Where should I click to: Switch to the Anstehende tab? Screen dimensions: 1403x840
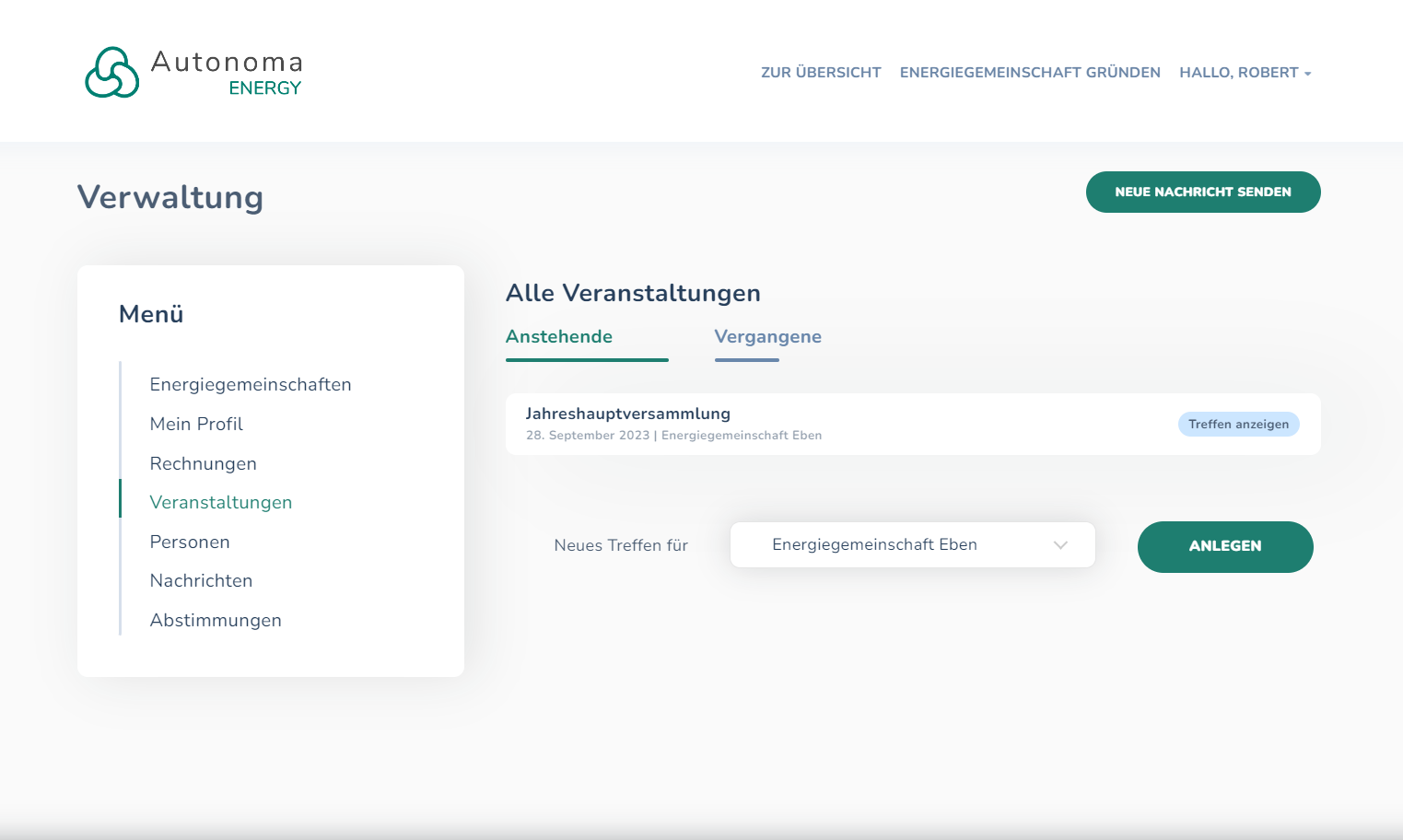559,337
